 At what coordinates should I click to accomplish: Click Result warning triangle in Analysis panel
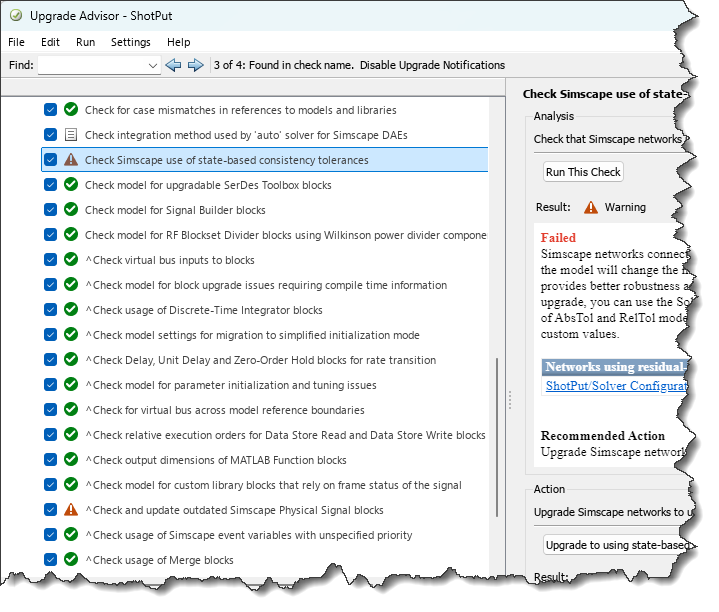click(x=591, y=208)
